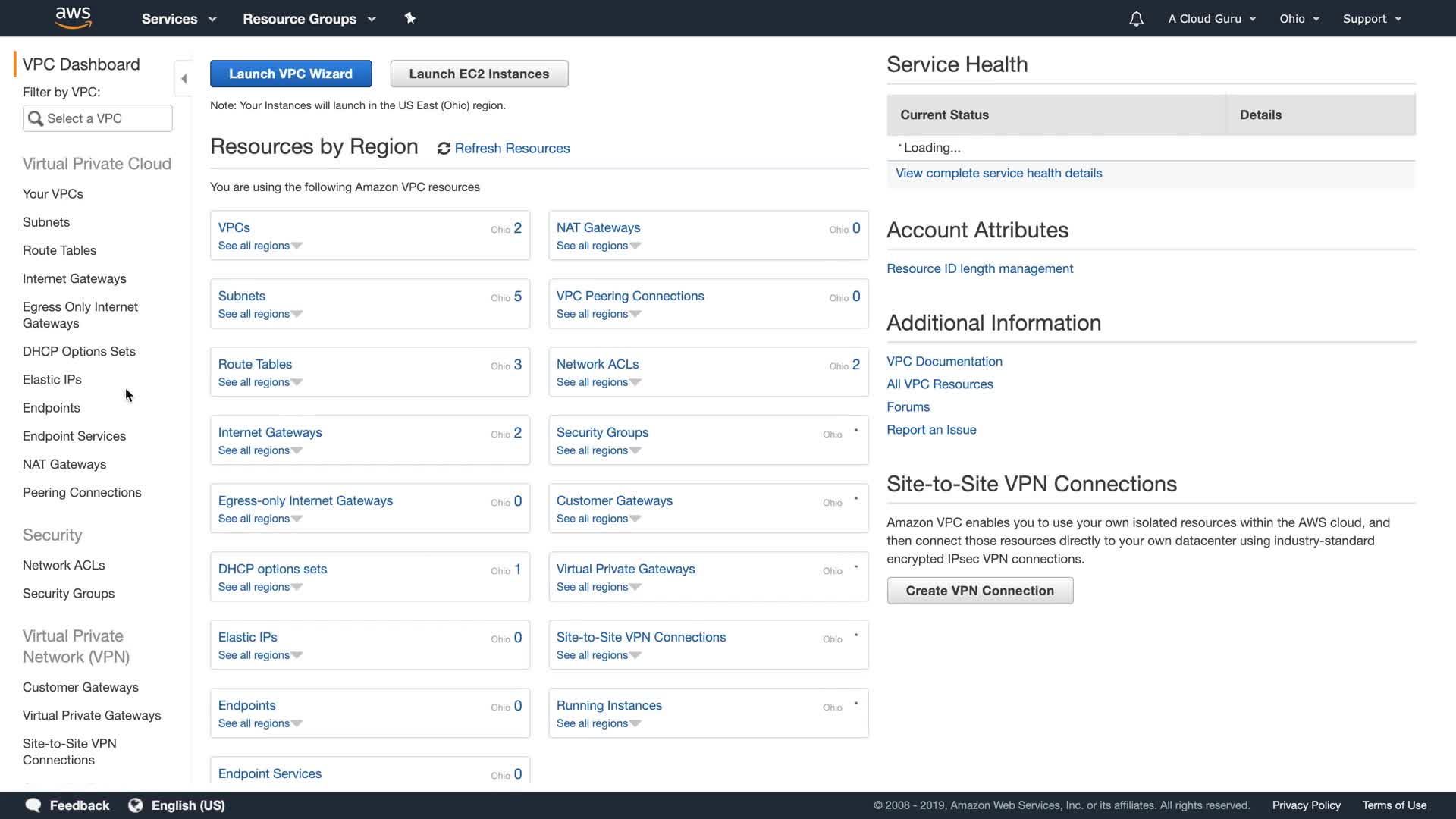Image resolution: width=1456 pixels, height=819 pixels.
Task: Open View complete service health details
Action: coord(998,173)
